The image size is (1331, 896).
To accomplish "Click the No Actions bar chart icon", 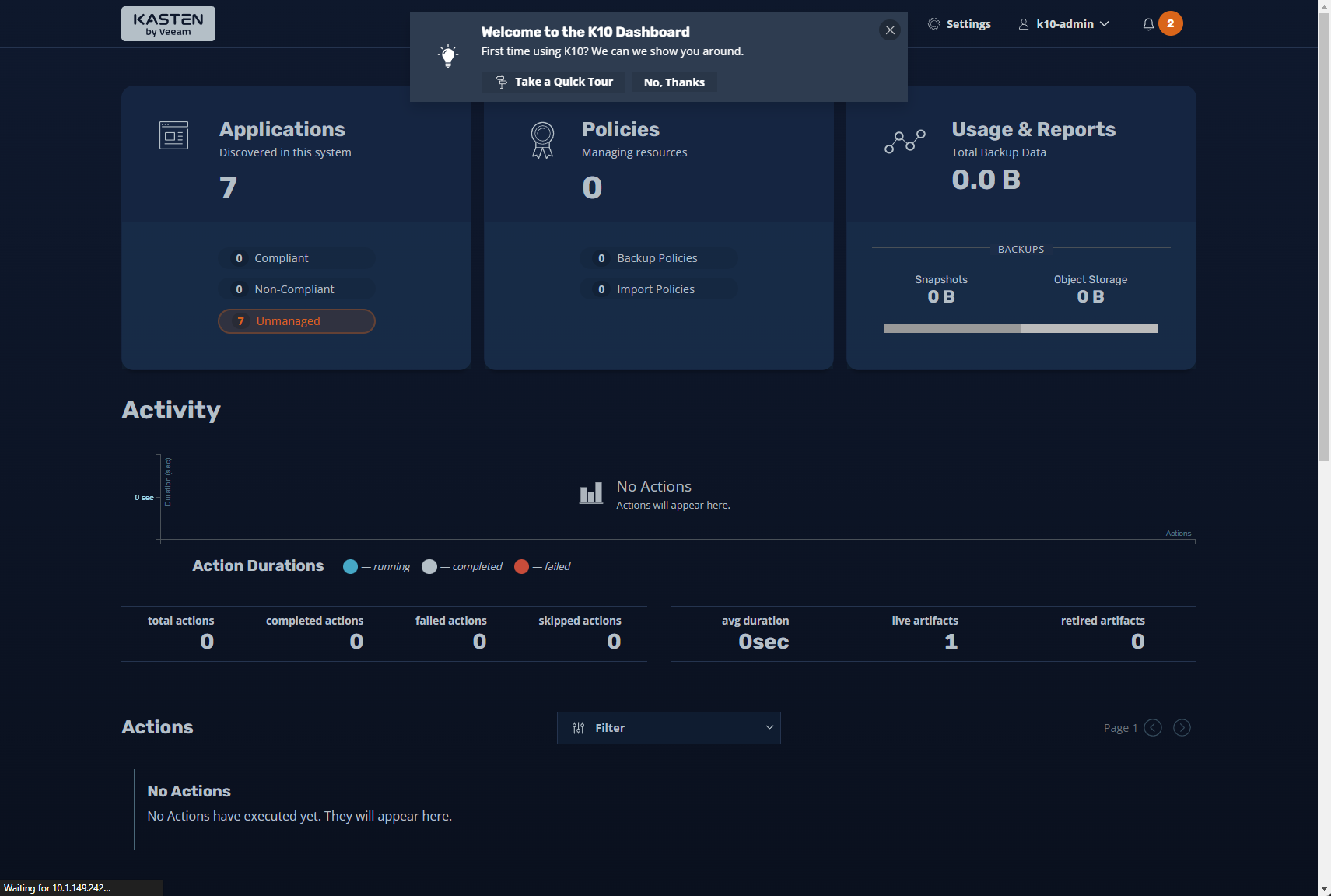I will coord(591,493).
